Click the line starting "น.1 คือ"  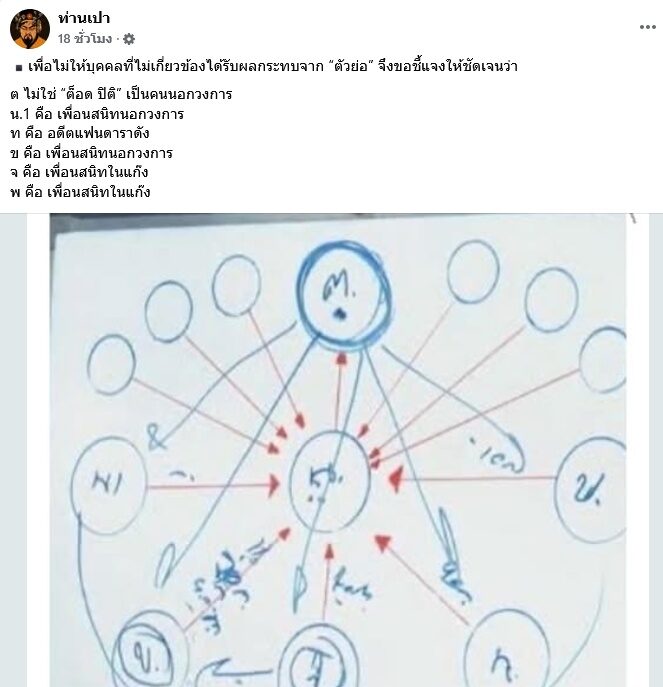[97, 114]
